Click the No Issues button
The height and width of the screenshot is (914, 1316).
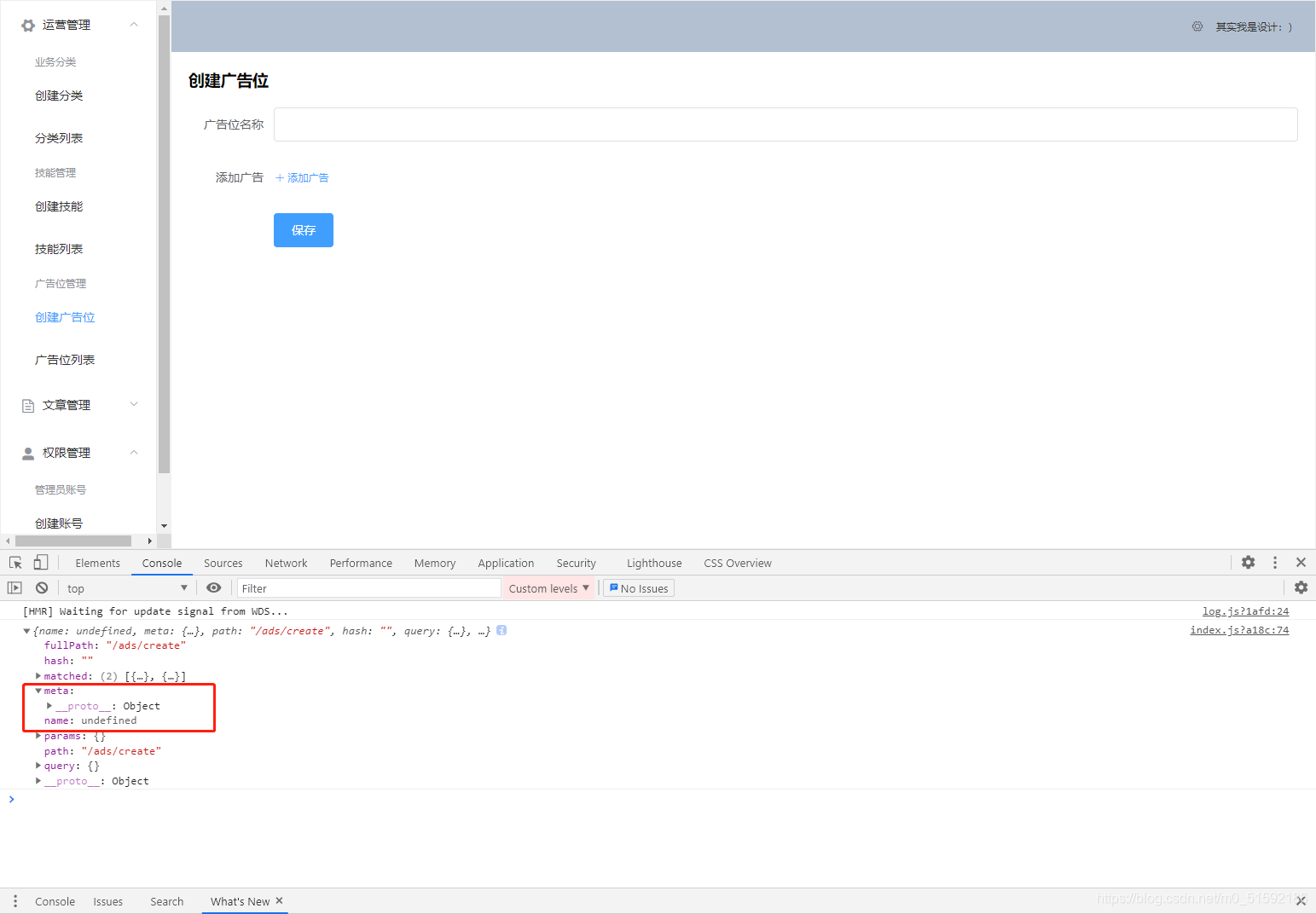[639, 588]
